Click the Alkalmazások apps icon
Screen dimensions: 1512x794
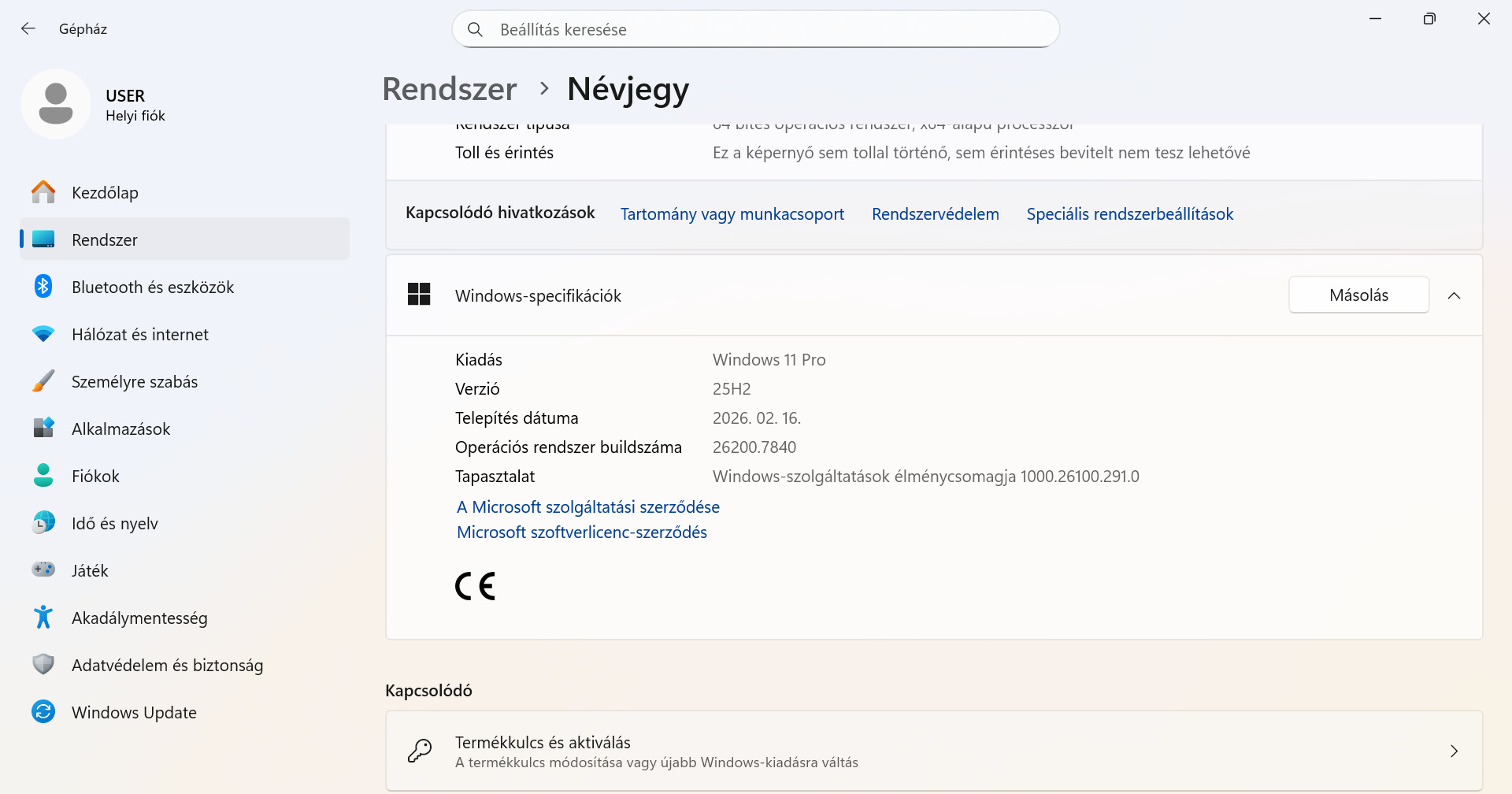tap(43, 429)
